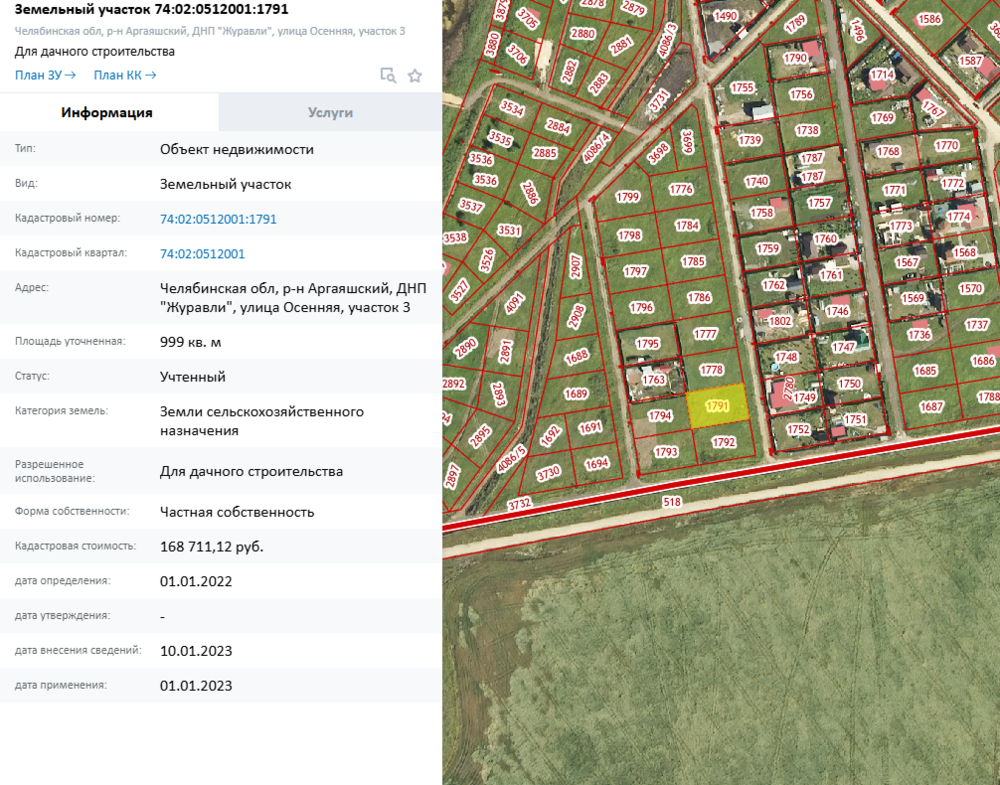Select parcel 1799 on the map
Image resolution: width=1000 pixels, height=785 pixels.
click(x=628, y=198)
